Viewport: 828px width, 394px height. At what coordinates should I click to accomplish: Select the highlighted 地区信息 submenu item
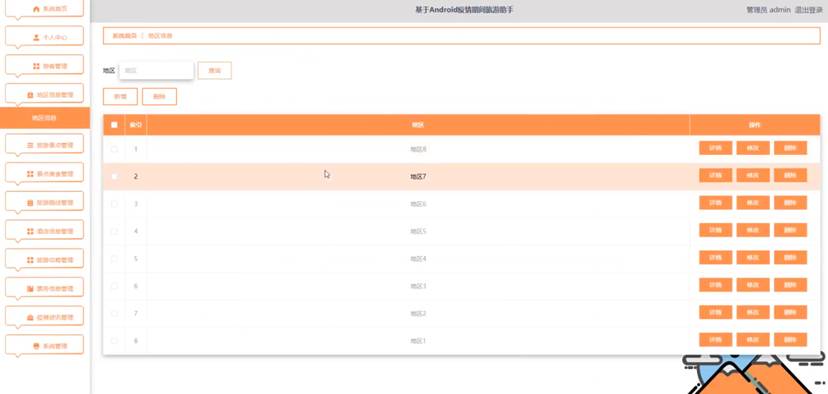click(45, 118)
